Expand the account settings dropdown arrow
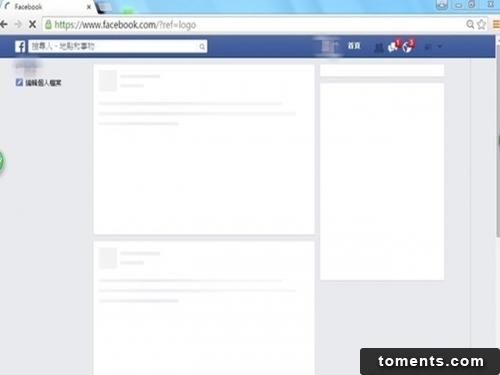 pyautogui.click(x=440, y=47)
